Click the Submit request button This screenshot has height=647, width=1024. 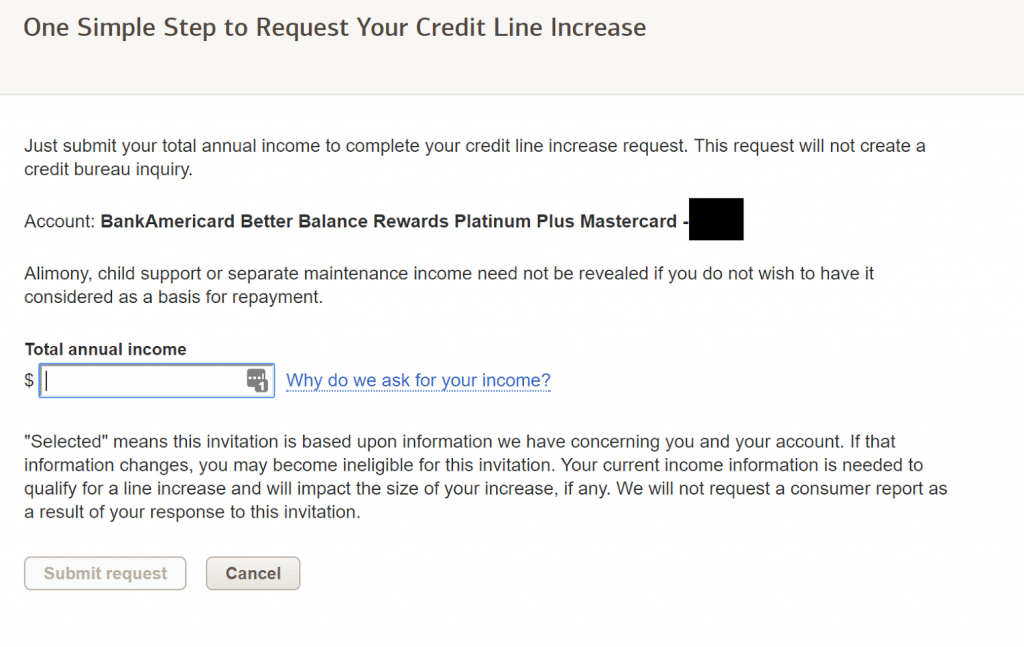tap(105, 573)
